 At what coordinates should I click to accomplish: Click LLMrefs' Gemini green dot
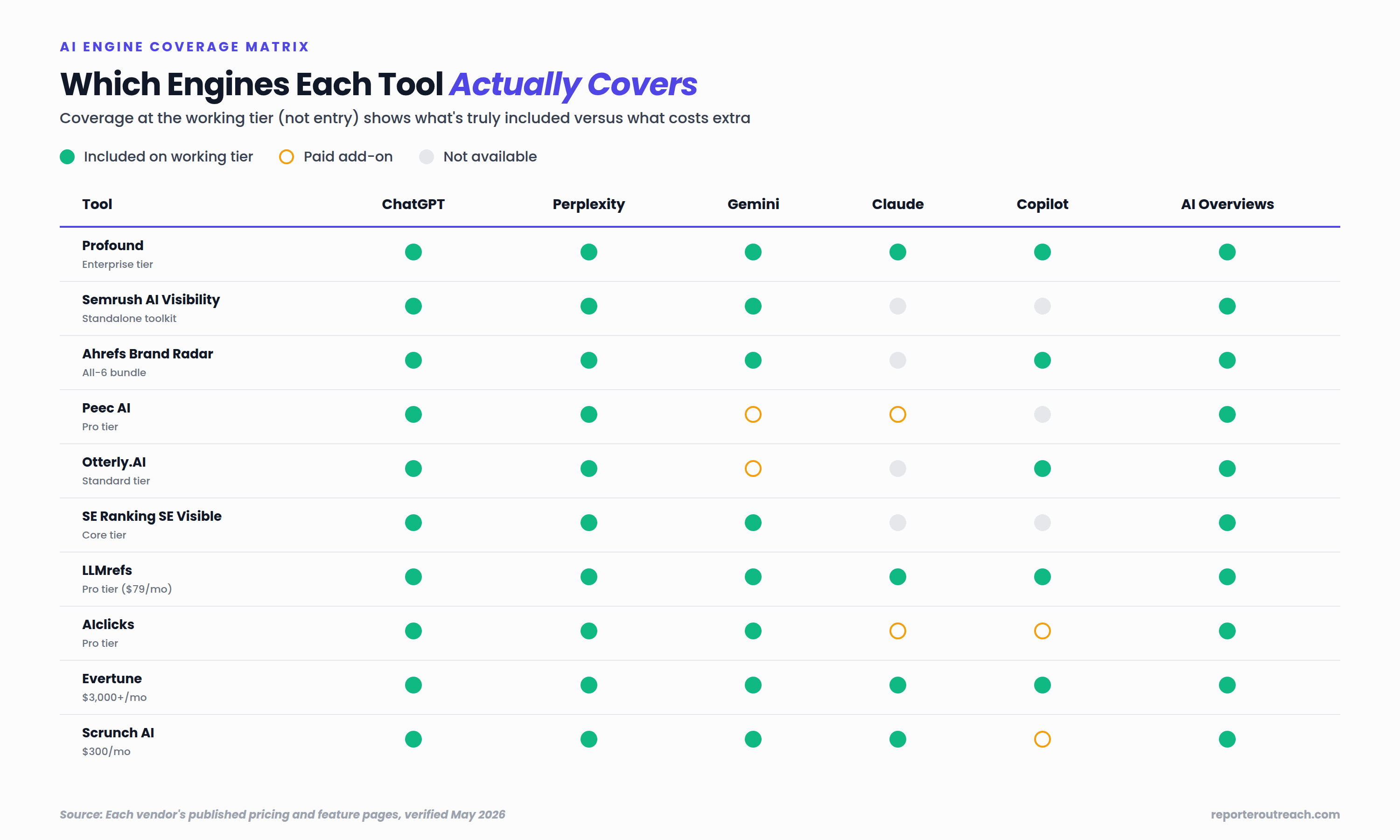point(753,577)
